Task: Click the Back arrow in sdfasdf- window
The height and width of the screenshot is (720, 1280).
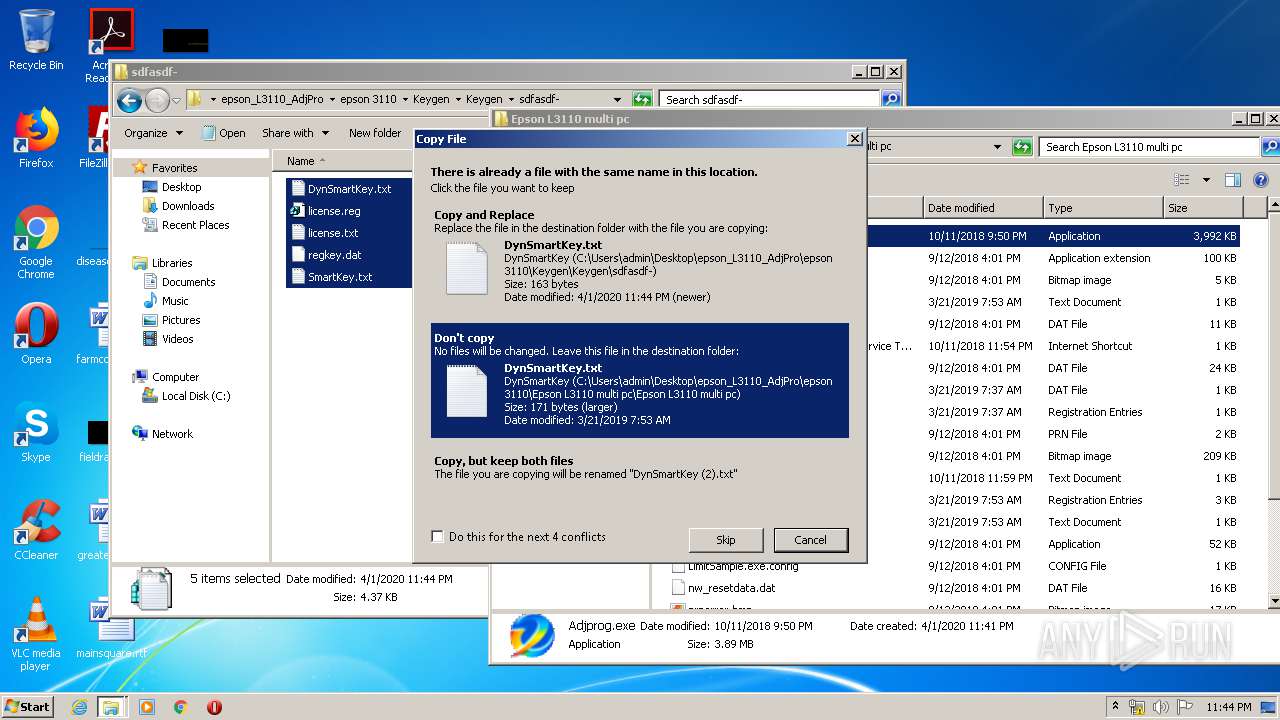Action: tap(129, 100)
